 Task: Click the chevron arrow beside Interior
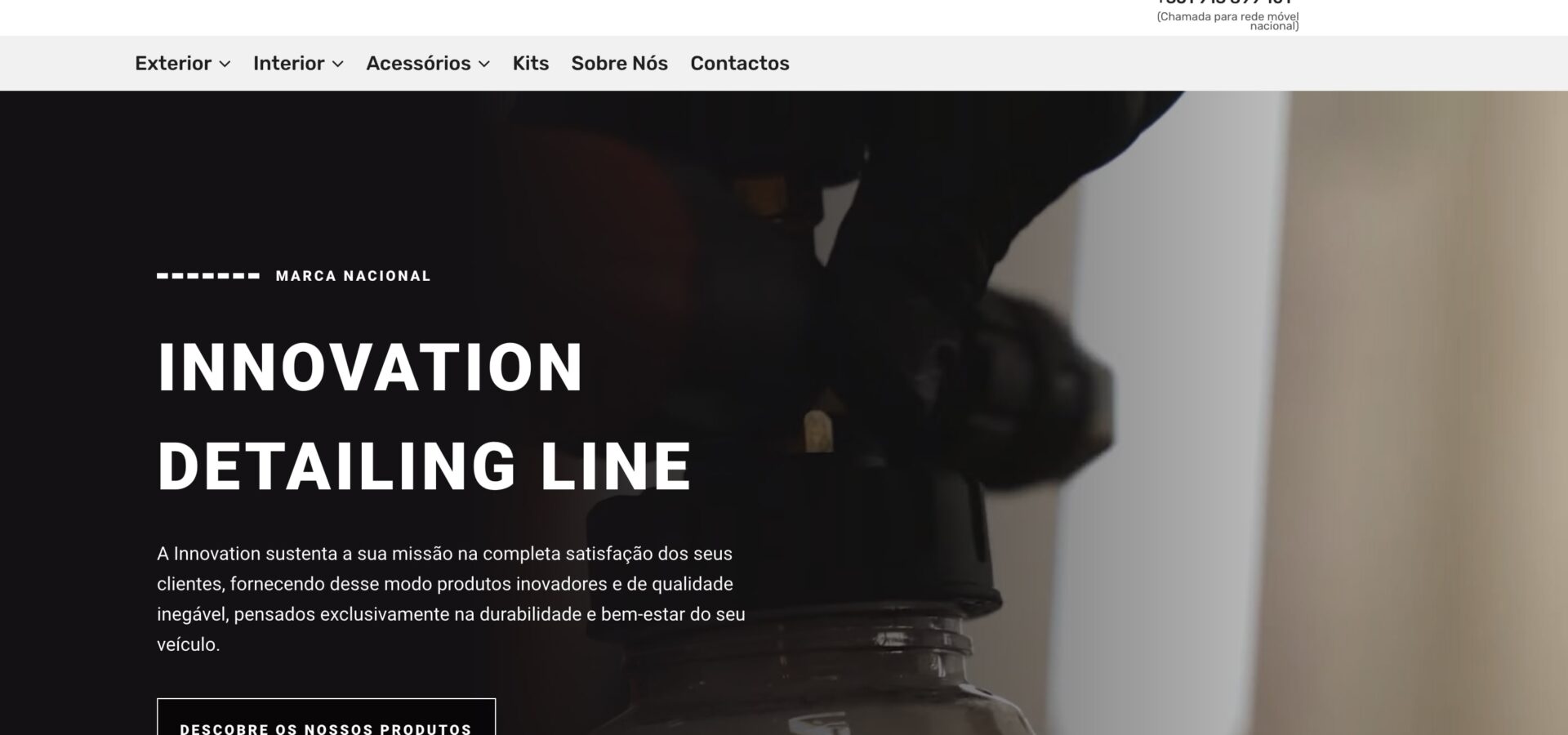338,64
